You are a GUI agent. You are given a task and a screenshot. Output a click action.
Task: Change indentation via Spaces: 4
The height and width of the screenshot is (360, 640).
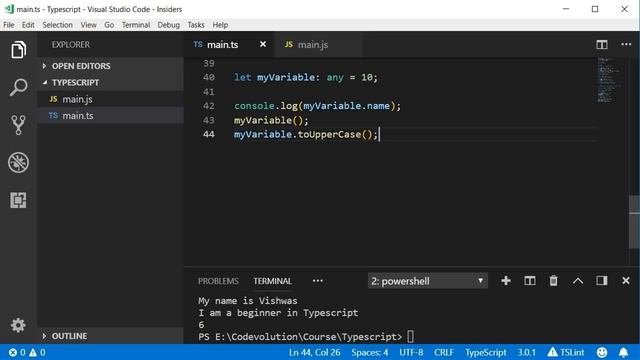pyautogui.click(x=370, y=352)
